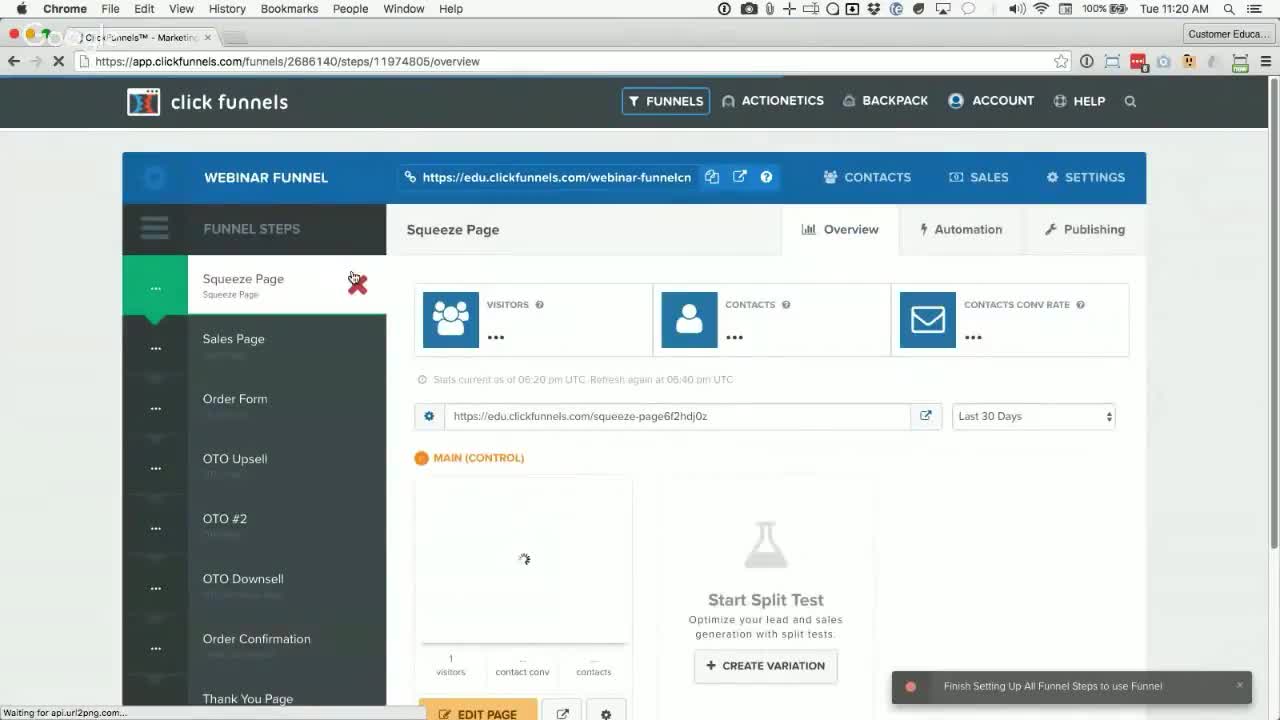The height and width of the screenshot is (720, 1280).
Task: Go back with Chrome back arrow
Action: [14, 61]
